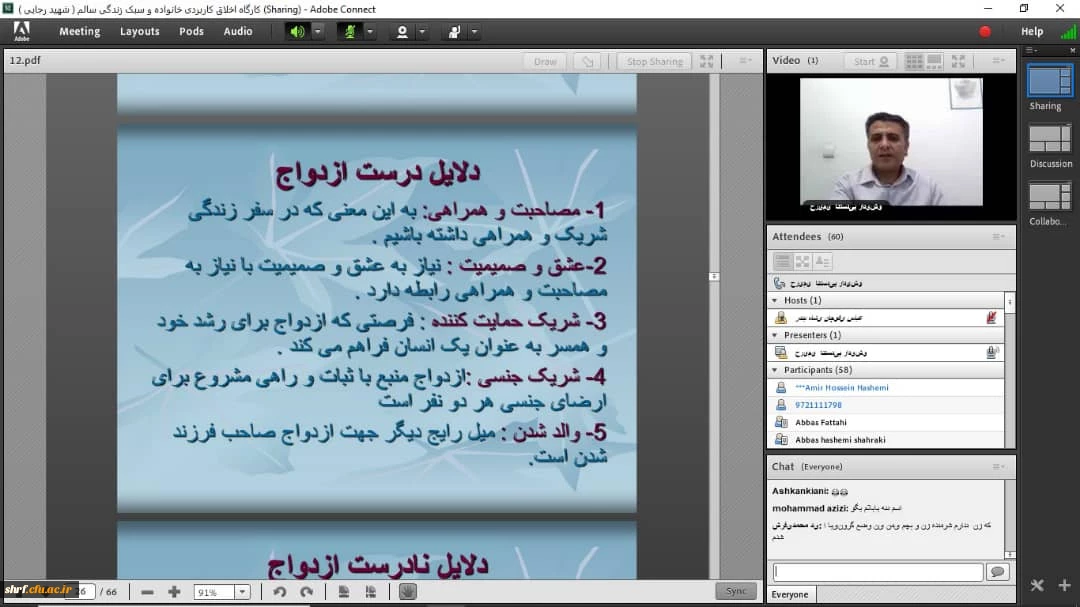Screen dimensions: 1080x607
Task: Click the chat send message icon
Action: tap(996, 572)
